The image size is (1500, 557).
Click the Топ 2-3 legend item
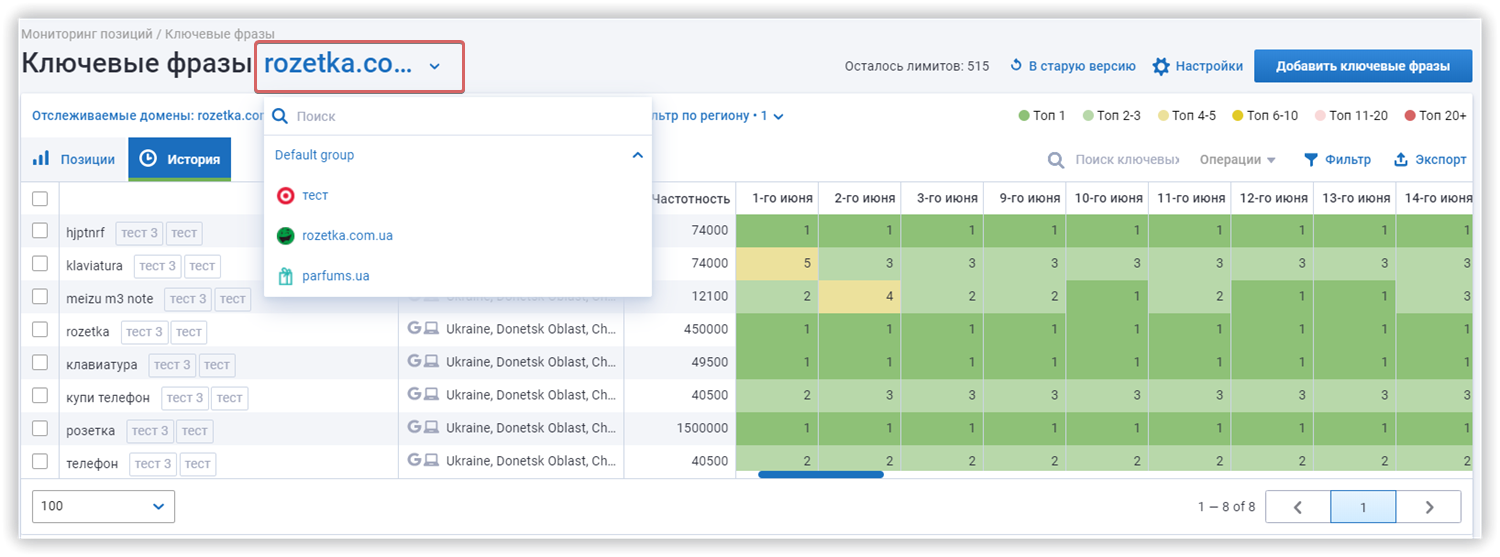pos(1111,116)
